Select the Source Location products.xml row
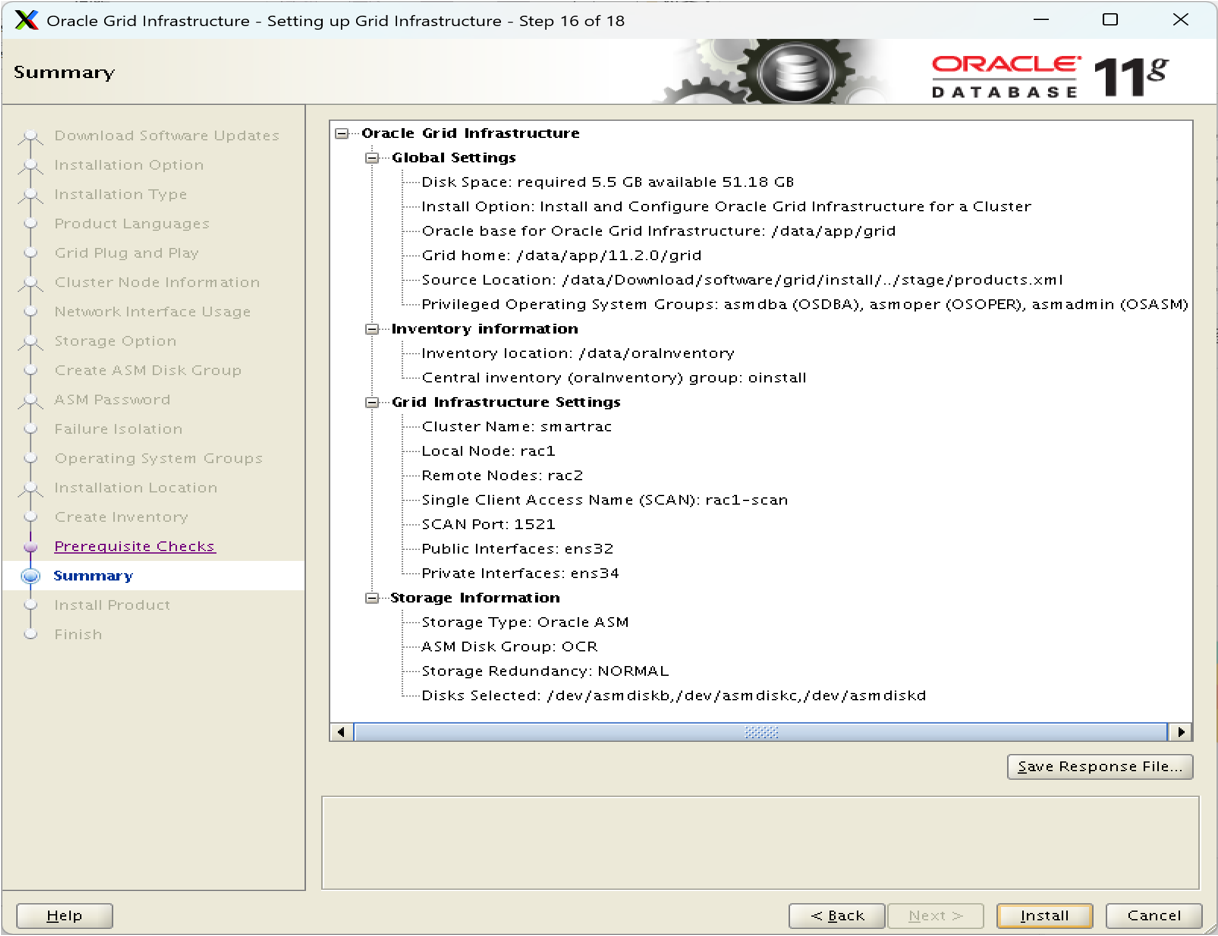 pyautogui.click(x=742, y=280)
